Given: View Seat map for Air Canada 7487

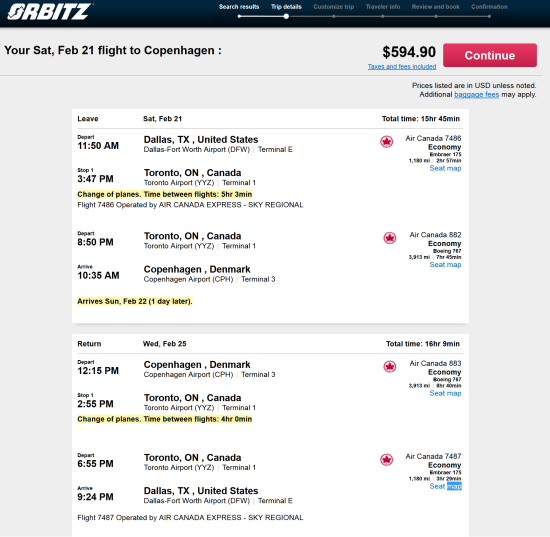Looking at the screenshot, I should click(445, 486).
